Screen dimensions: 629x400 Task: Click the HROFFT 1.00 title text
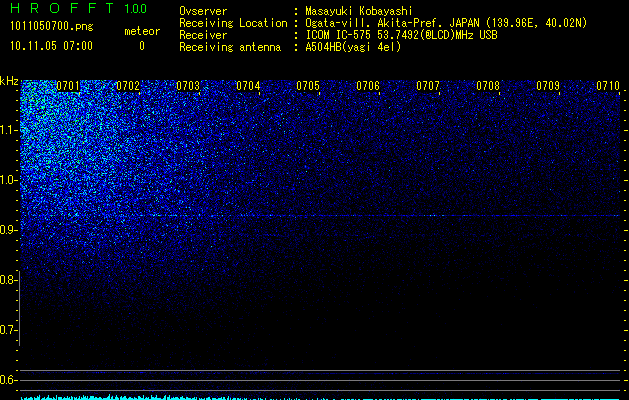pos(78,8)
